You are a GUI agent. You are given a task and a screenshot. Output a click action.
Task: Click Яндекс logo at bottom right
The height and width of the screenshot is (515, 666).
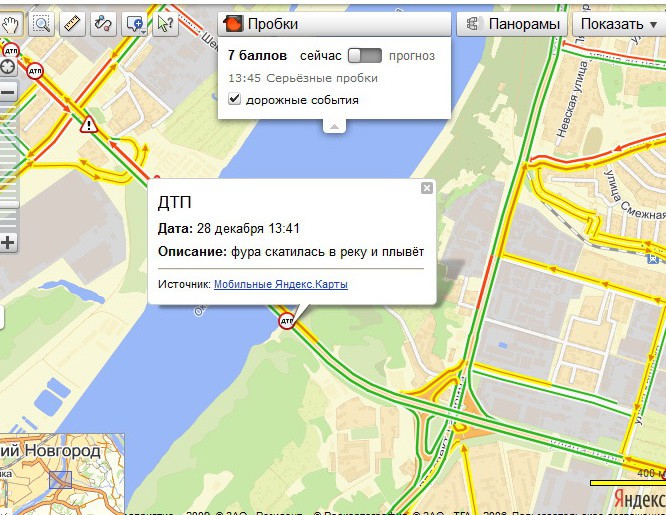[x=640, y=498]
